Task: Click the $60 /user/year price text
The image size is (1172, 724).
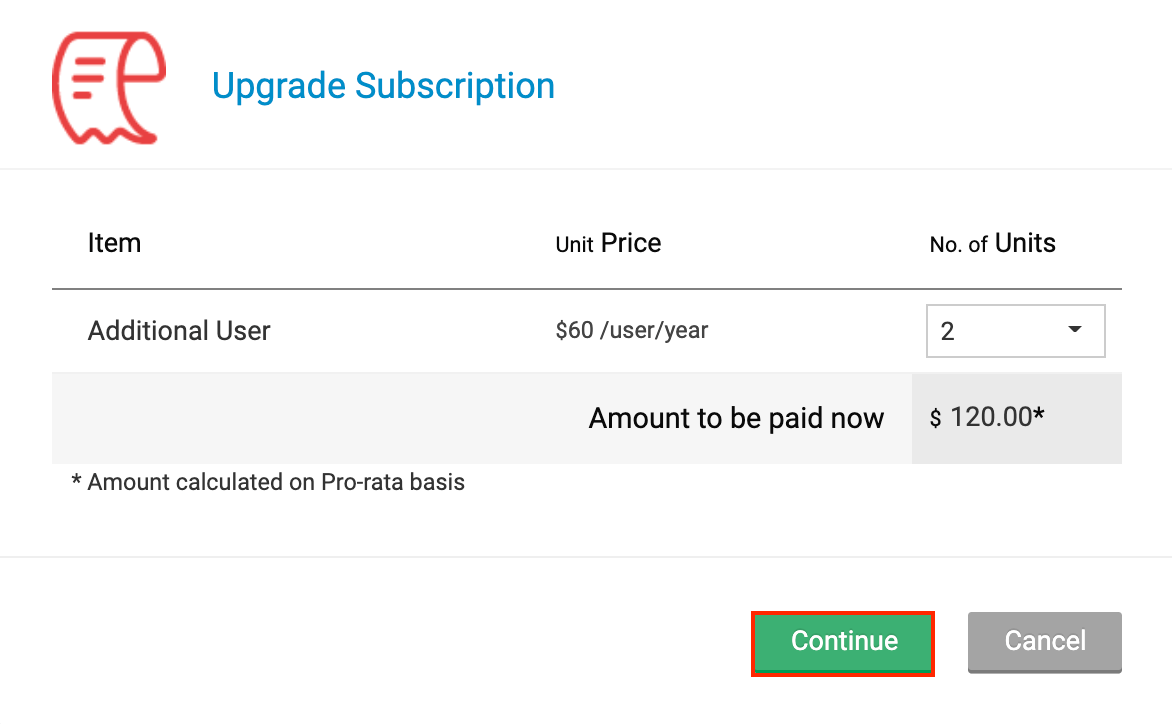Action: (630, 331)
